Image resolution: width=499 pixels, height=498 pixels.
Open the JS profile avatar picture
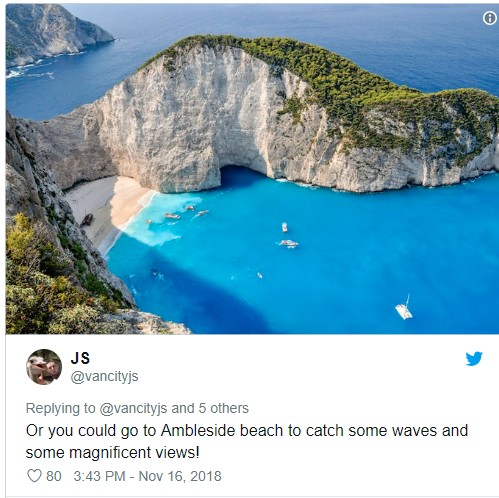click(44, 367)
